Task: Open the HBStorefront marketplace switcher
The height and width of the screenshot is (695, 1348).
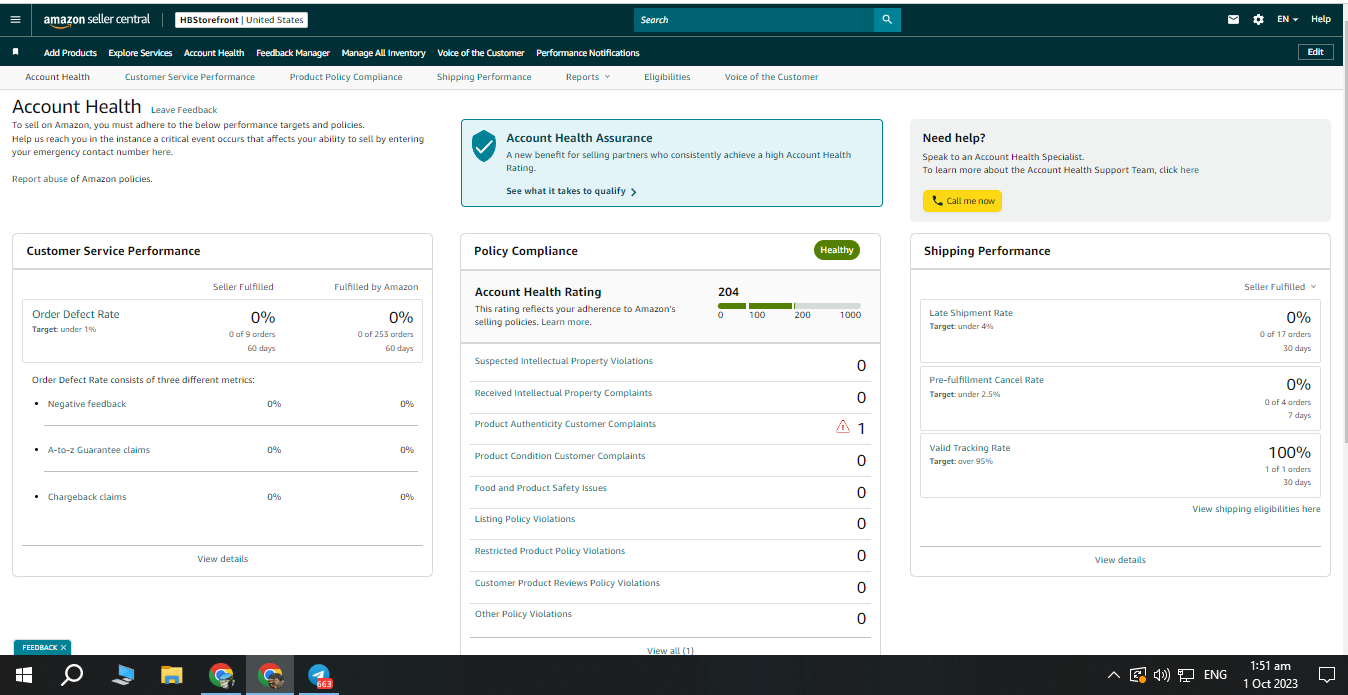Action: point(241,20)
